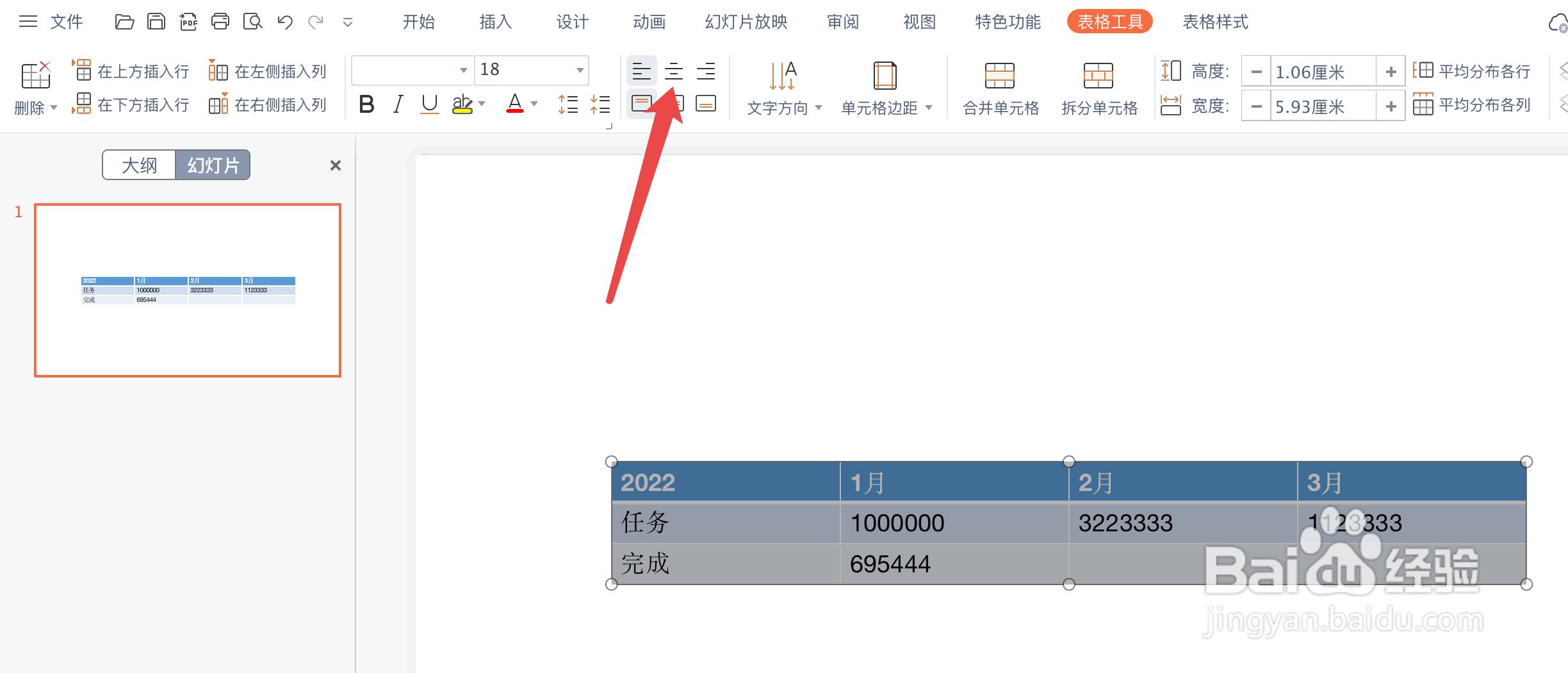Open the 视图 tab
The image size is (1568, 673).
[920, 22]
